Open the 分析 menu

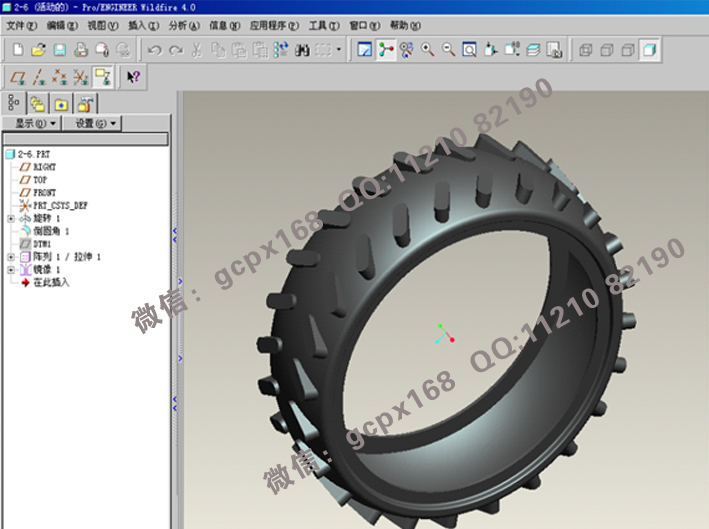tap(183, 24)
